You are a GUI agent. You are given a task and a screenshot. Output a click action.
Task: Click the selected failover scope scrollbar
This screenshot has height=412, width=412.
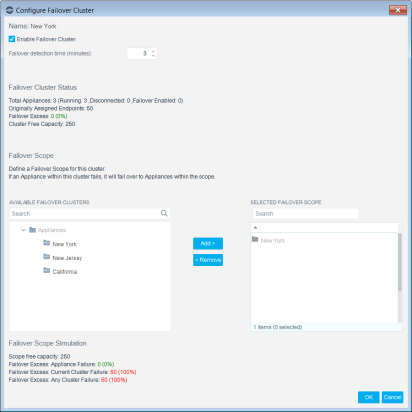click(400, 262)
